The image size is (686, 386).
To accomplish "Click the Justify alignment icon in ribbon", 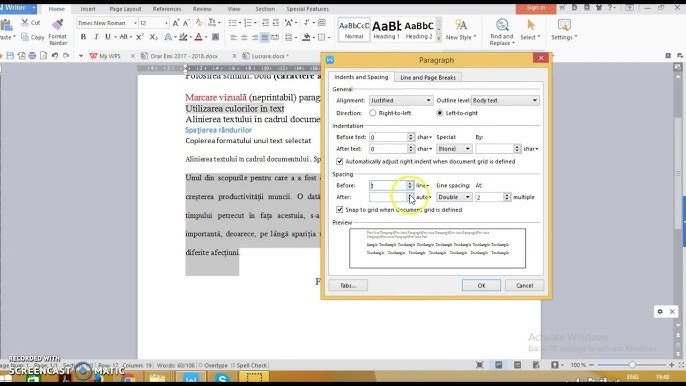I will 265,38.
